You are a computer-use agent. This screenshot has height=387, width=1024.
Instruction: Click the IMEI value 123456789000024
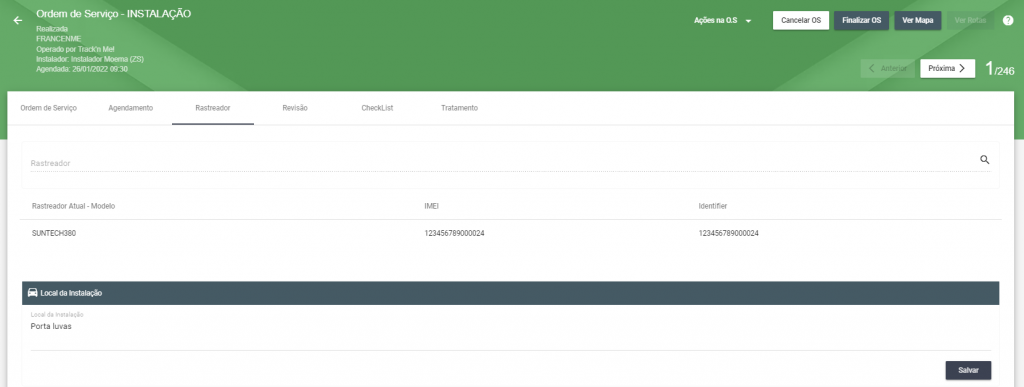pyautogui.click(x=455, y=233)
